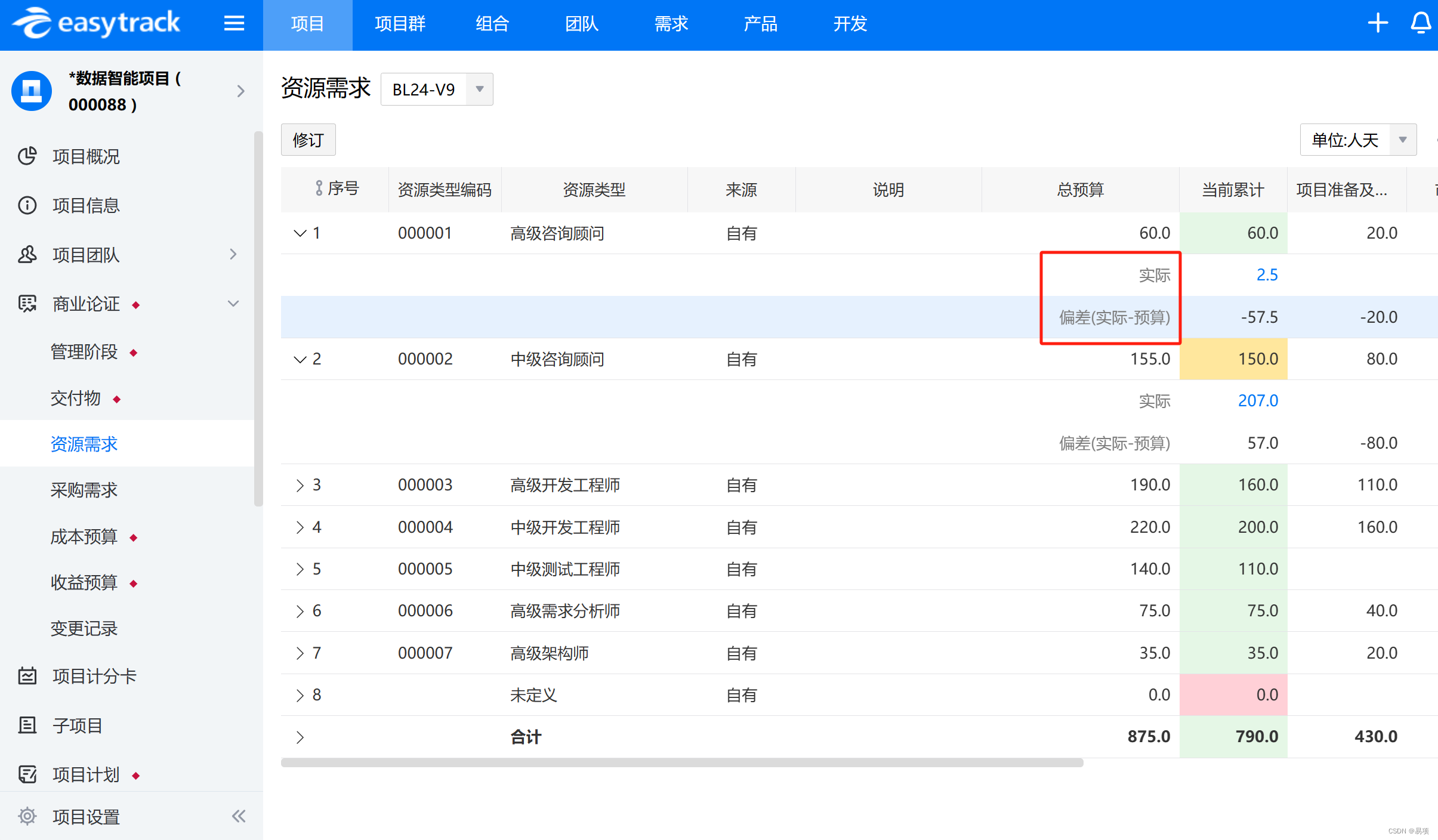Open the BL24-V9 version dropdown
This screenshot has height=840, width=1438.
click(479, 89)
